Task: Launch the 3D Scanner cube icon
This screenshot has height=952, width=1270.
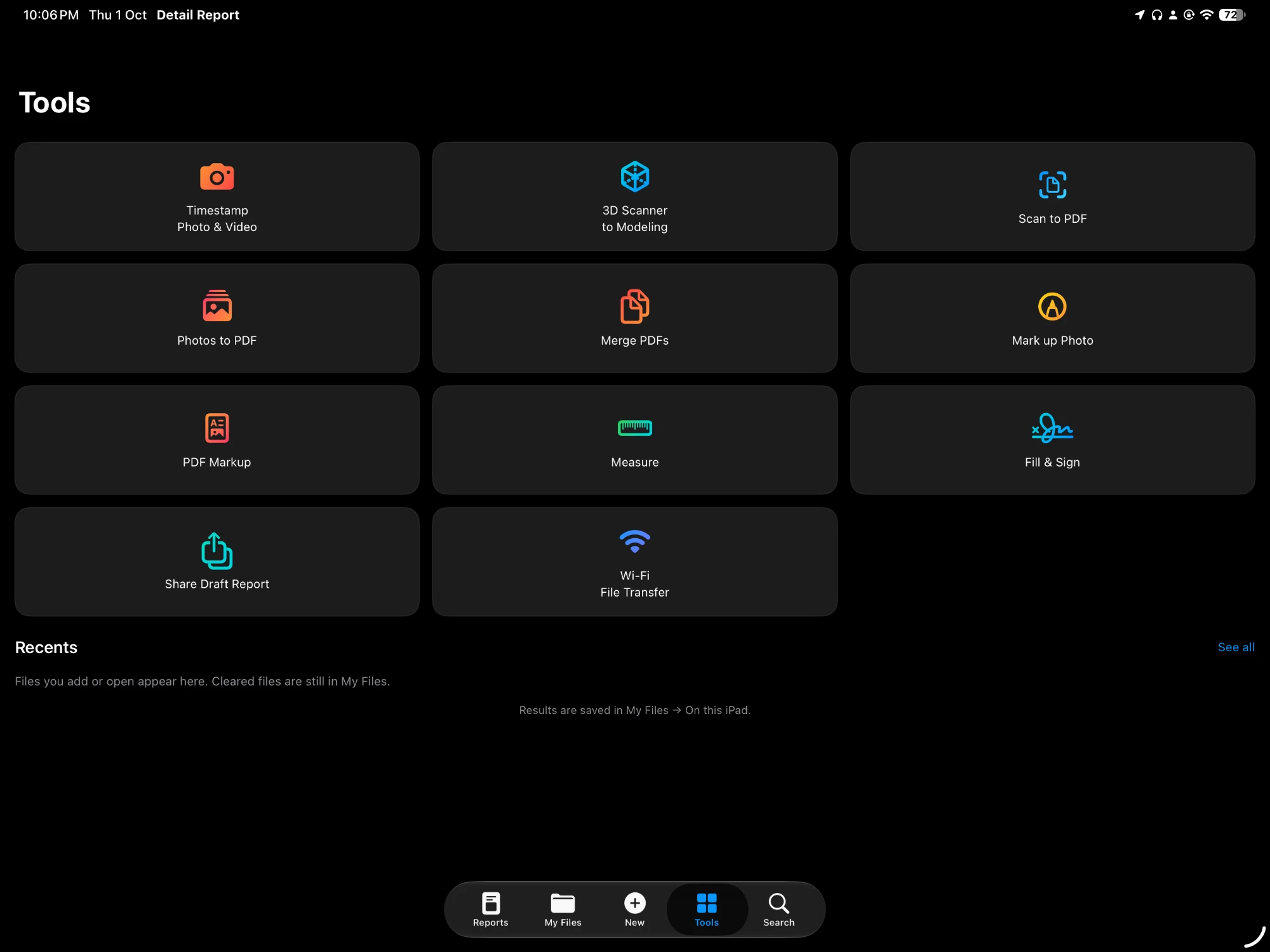Action: click(634, 176)
